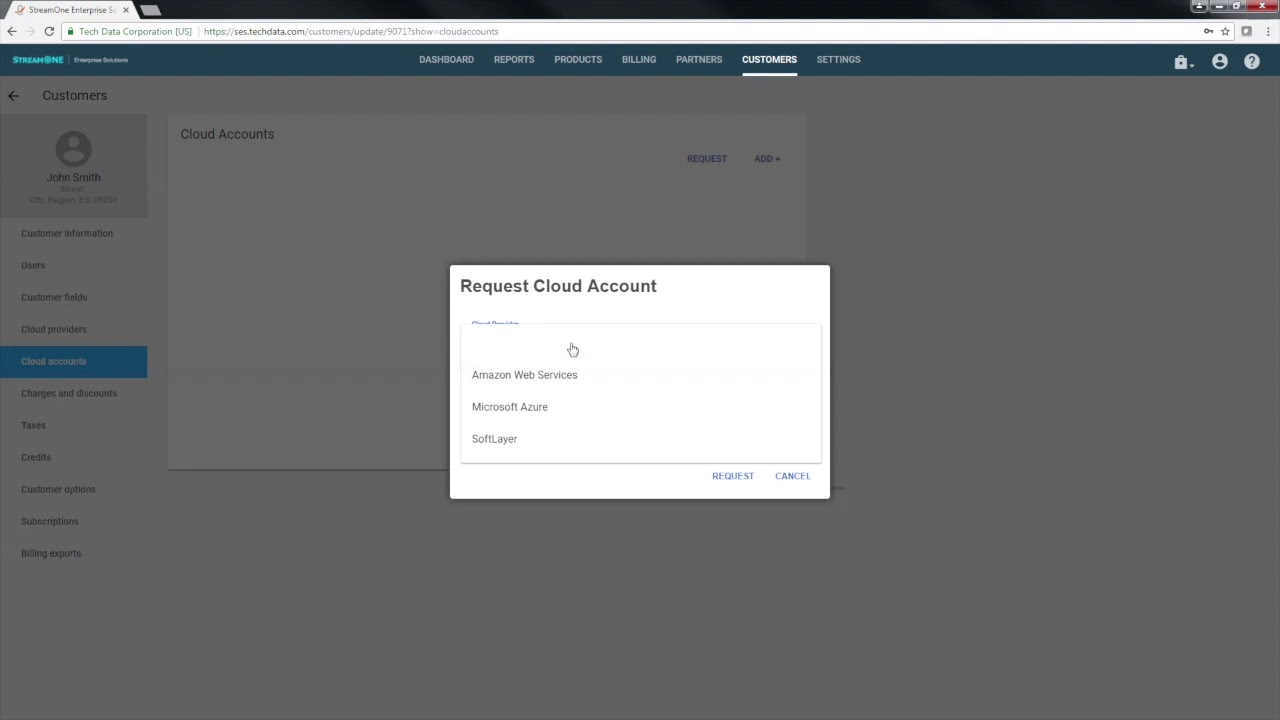Select Cloud accounts in the sidebar
1280x720 pixels.
coord(74,362)
